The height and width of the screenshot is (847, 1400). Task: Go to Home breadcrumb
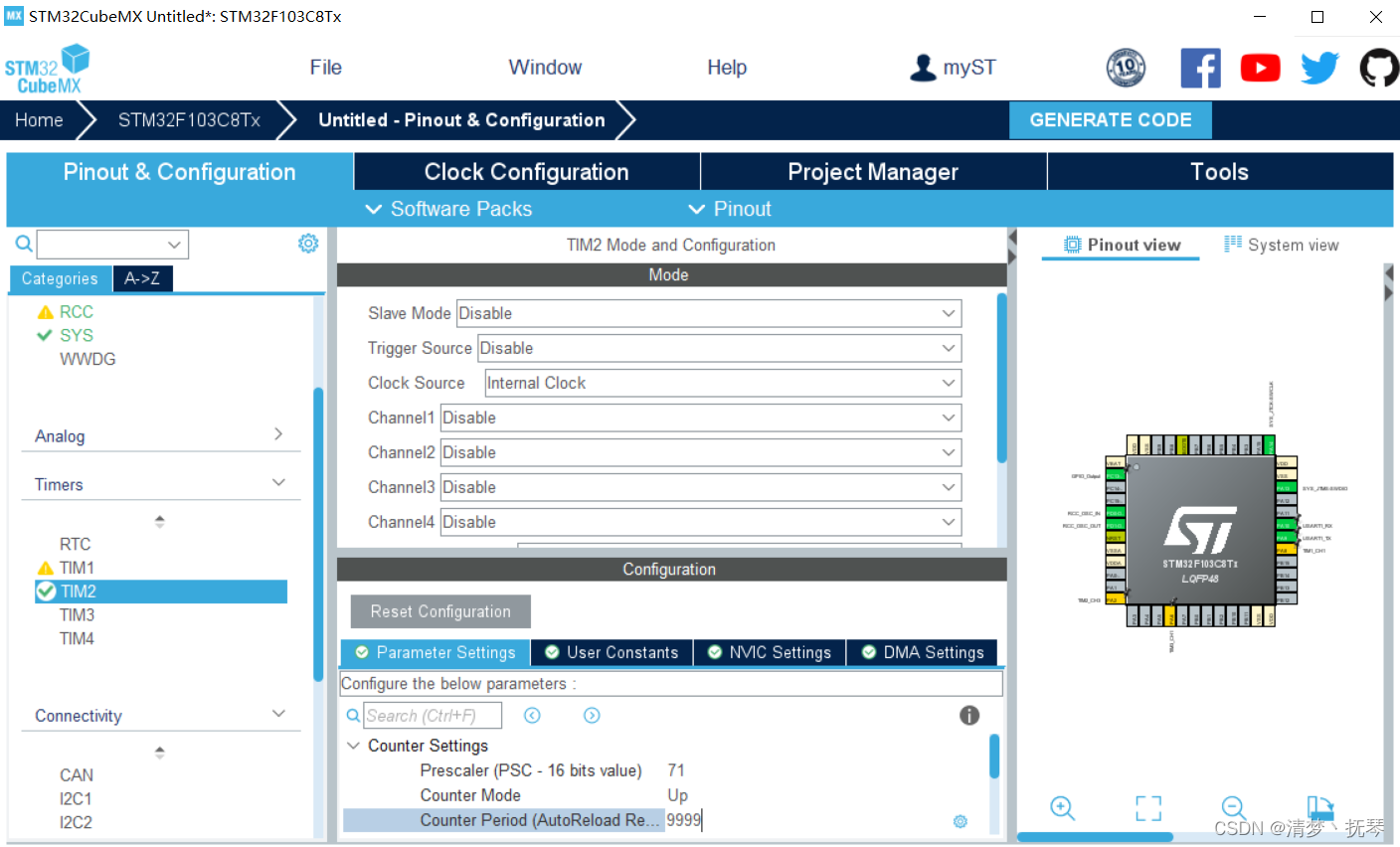(39, 119)
